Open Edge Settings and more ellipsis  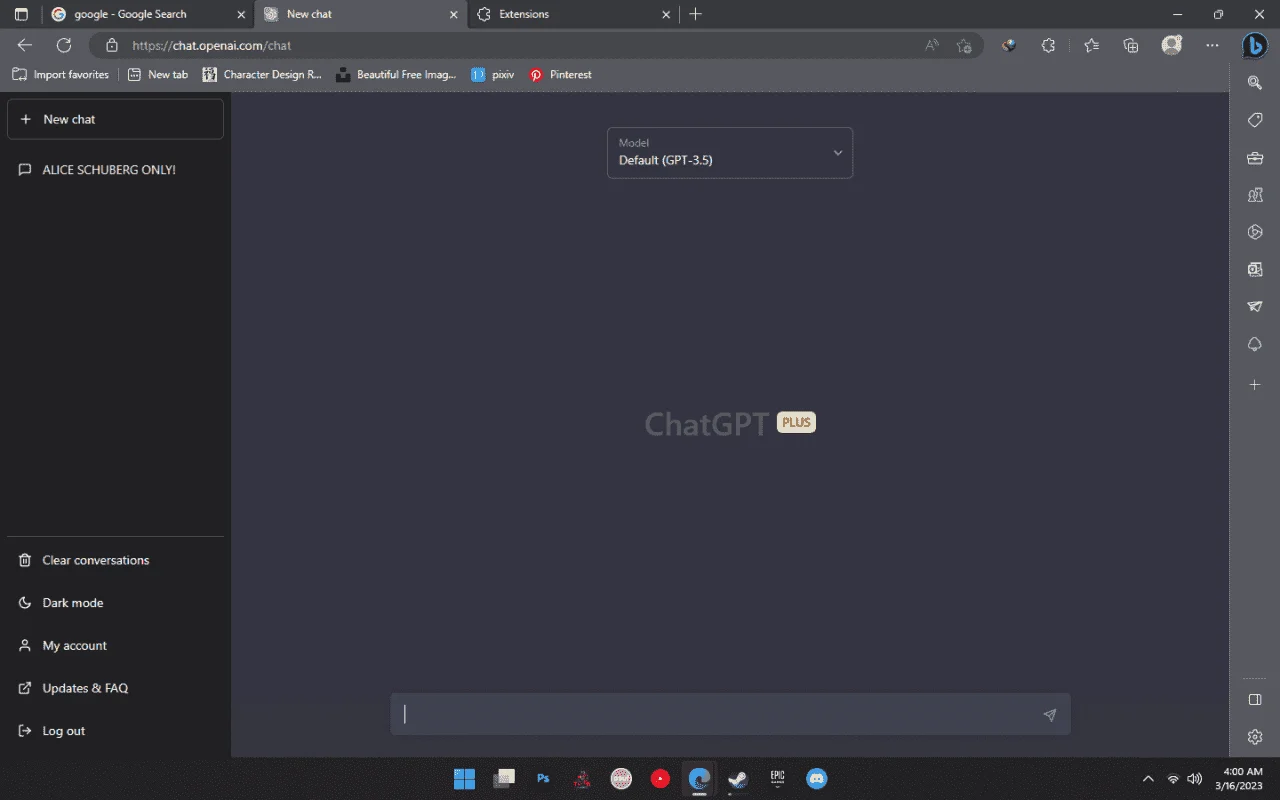click(x=1212, y=45)
